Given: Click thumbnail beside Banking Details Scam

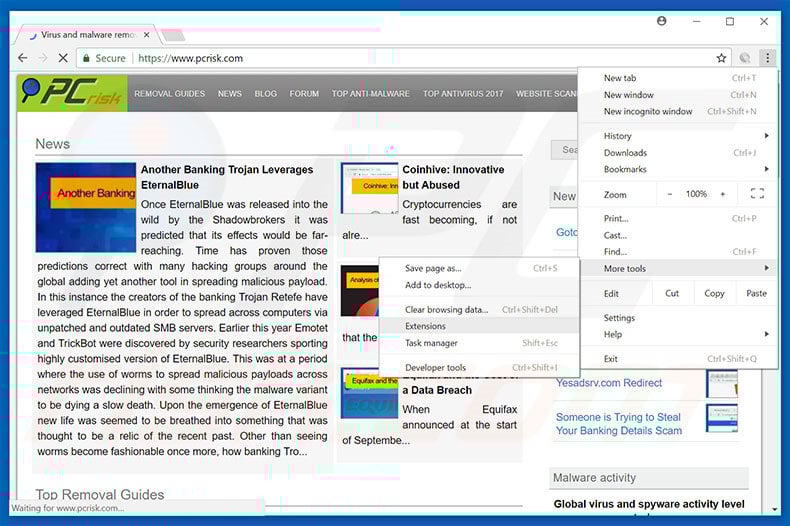Looking at the screenshot, I should (721, 418).
